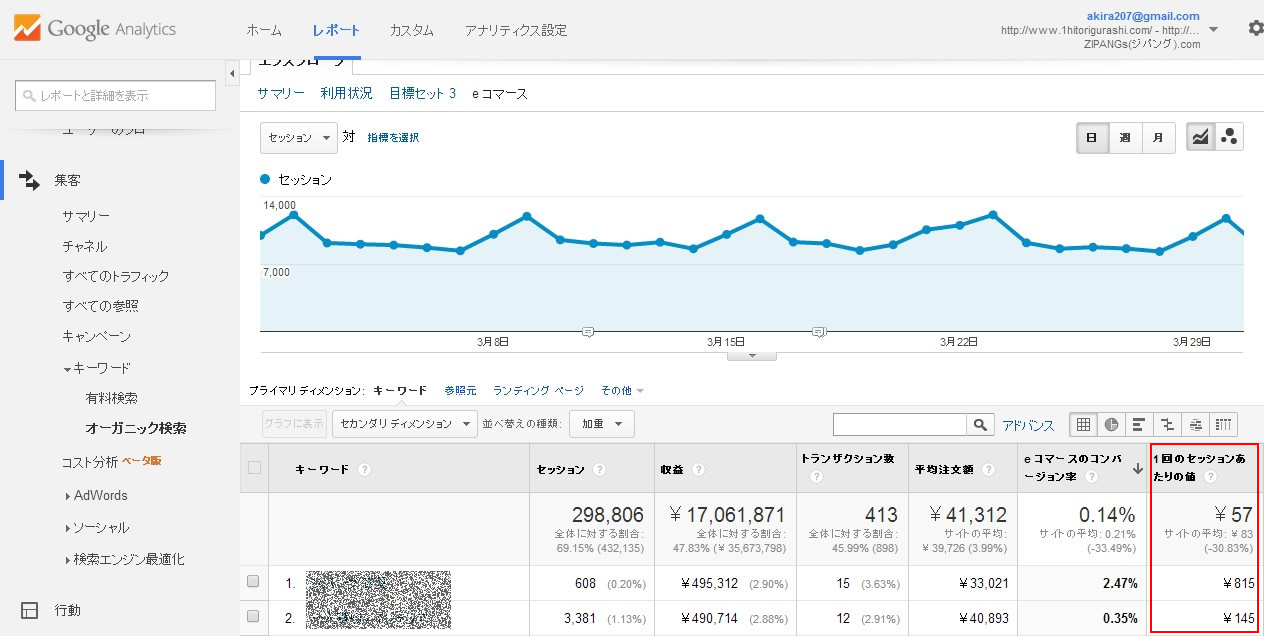Click the table search magnifier button
Screen dimensions: 1264x636
(981, 425)
